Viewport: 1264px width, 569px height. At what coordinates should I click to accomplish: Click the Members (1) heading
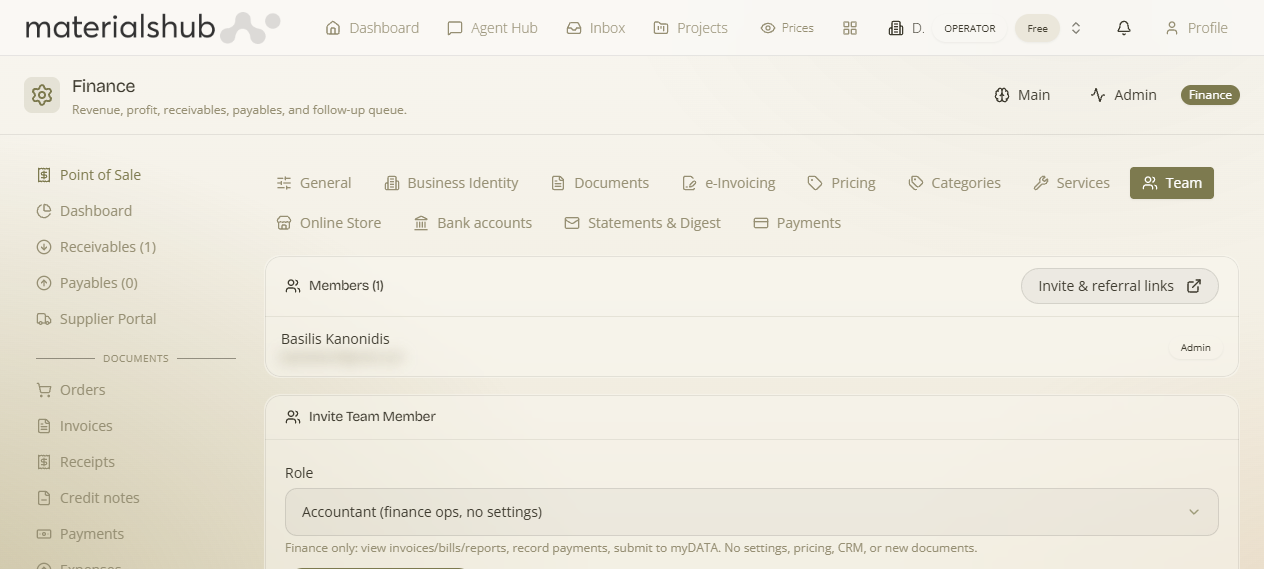[x=346, y=286]
